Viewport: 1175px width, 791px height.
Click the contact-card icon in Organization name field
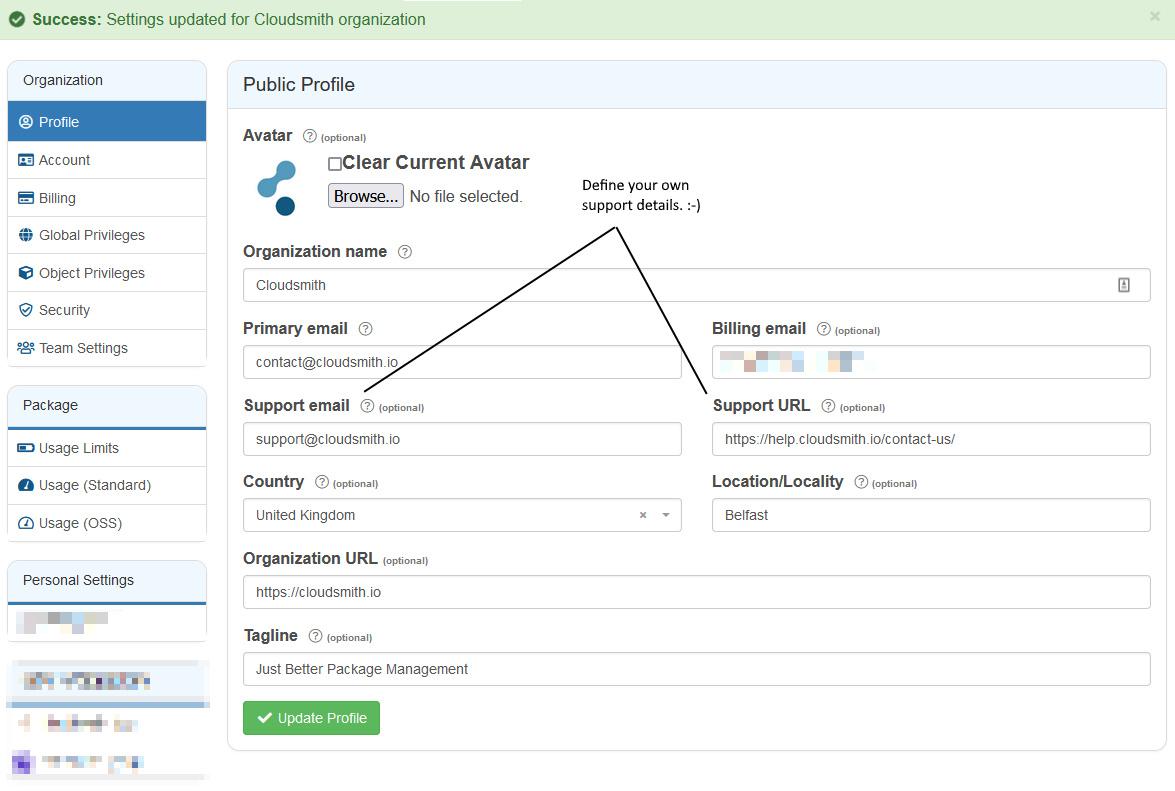(1124, 285)
